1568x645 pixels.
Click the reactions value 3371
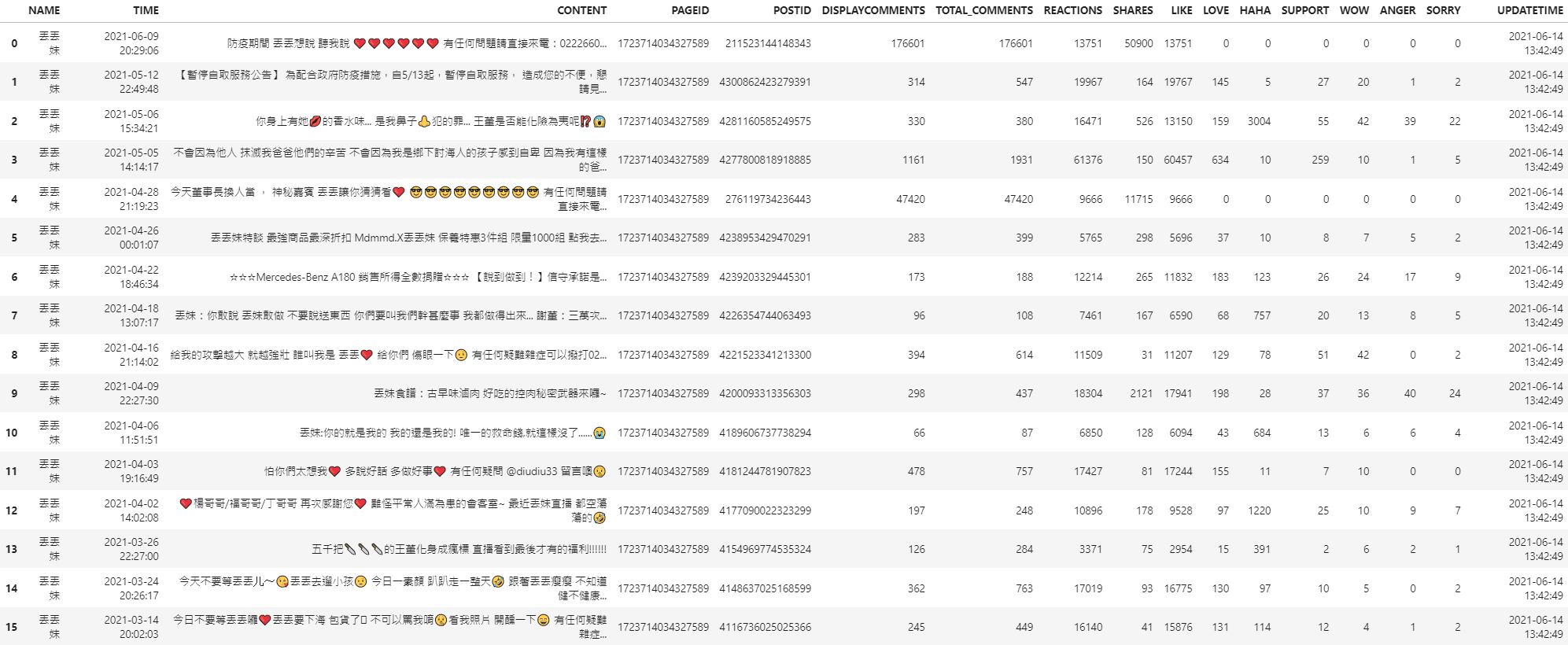pyautogui.click(x=1090, y=549)
